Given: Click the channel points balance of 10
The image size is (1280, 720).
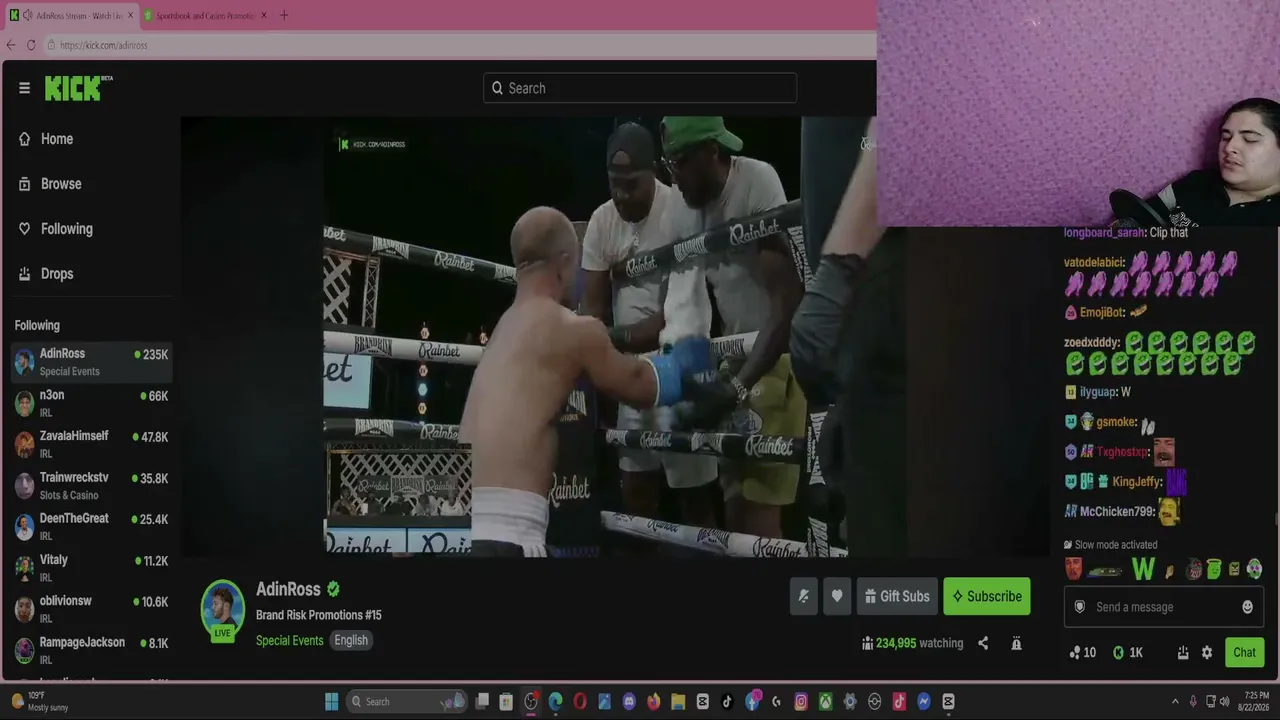Looking at the screenshot, I should [x=1082, y=652].
